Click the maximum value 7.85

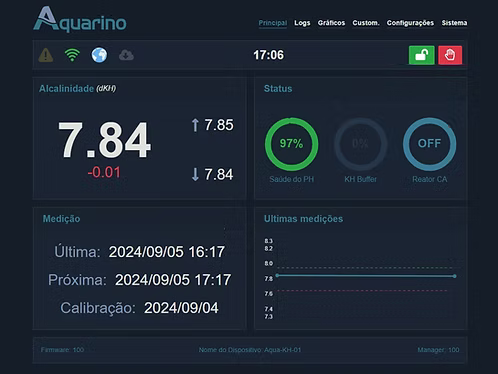click(219, 125)
